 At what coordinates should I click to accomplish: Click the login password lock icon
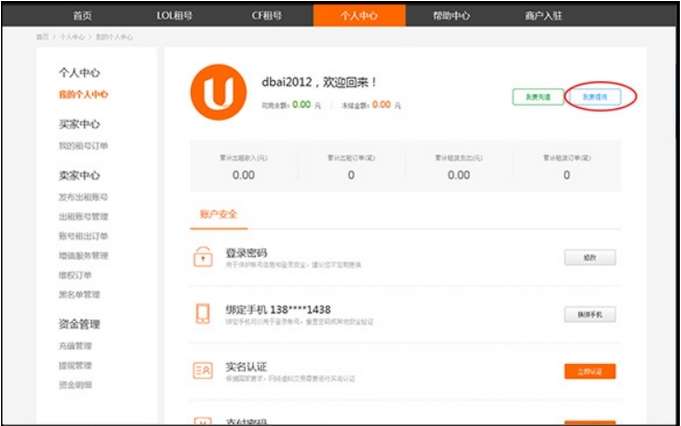tap(203, 257)
